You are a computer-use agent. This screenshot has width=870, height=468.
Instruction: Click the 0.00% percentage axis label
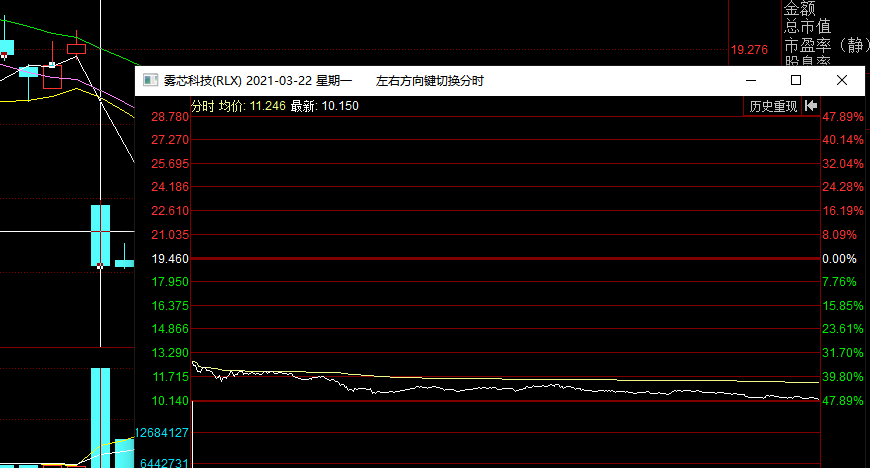[838, 259]
